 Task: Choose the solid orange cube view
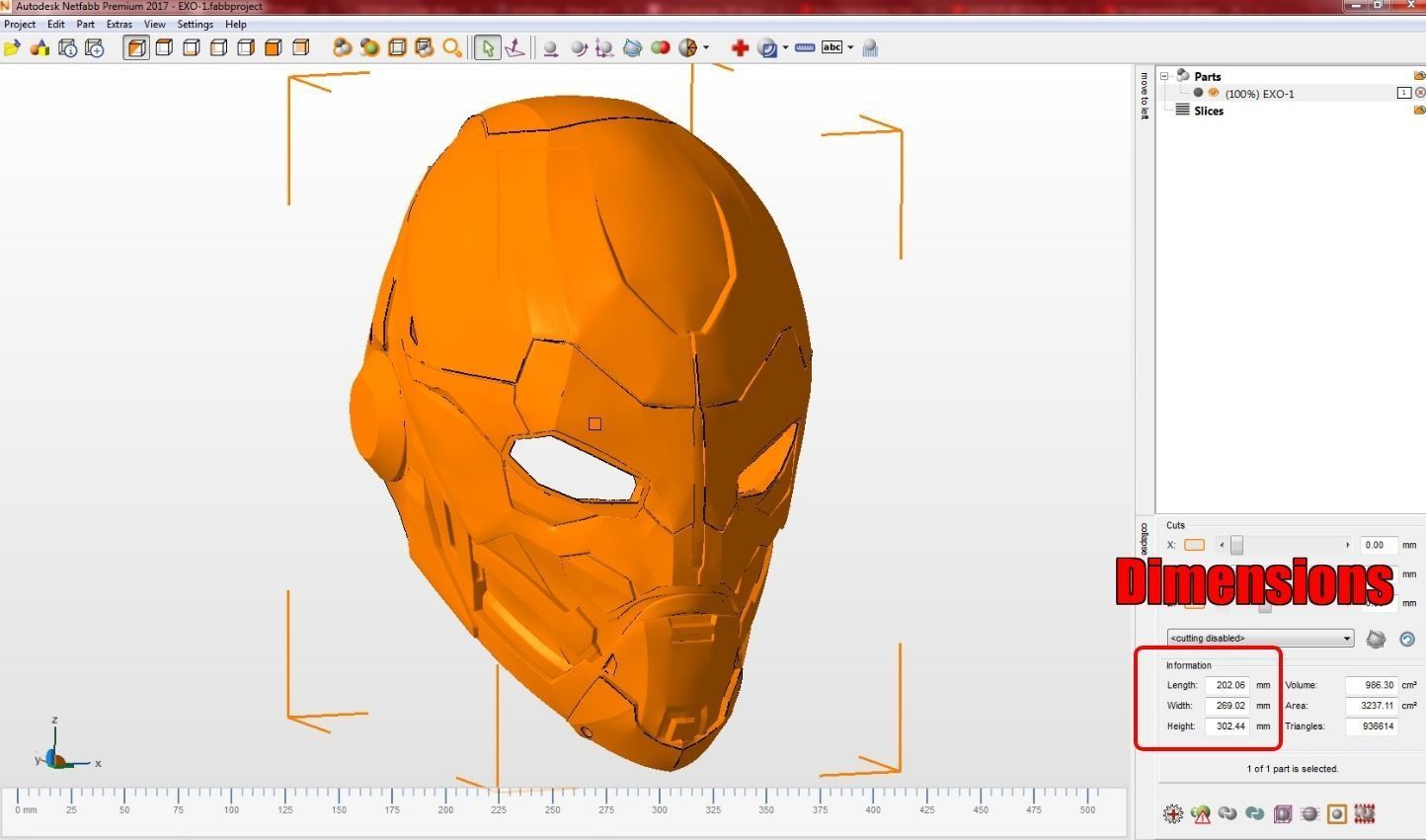pyautogui.click(x=274, y=47)
